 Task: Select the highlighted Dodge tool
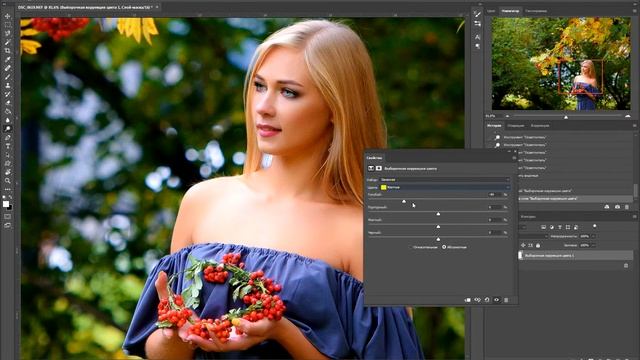click(7, 129)
